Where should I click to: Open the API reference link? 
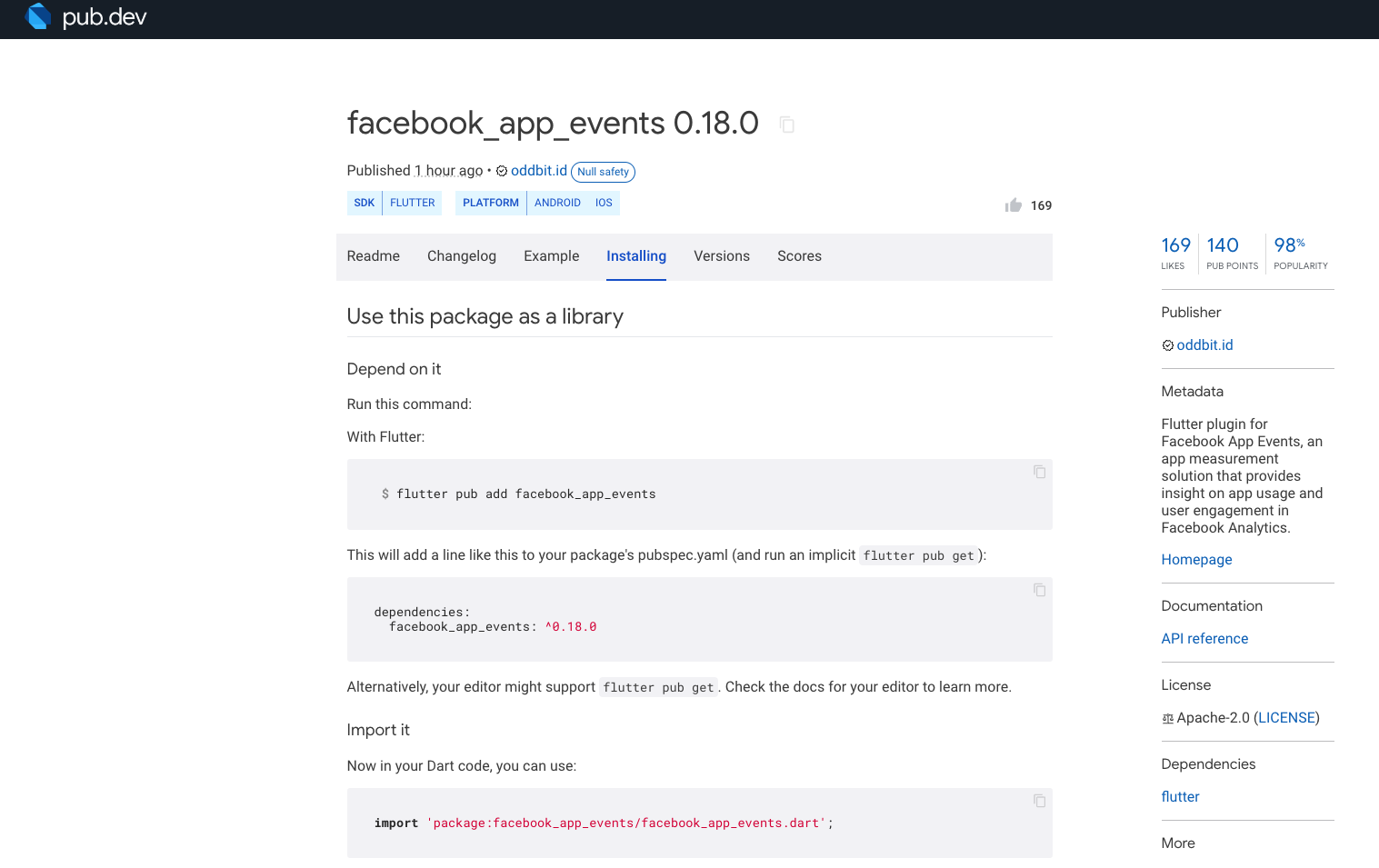point(1205,639)
